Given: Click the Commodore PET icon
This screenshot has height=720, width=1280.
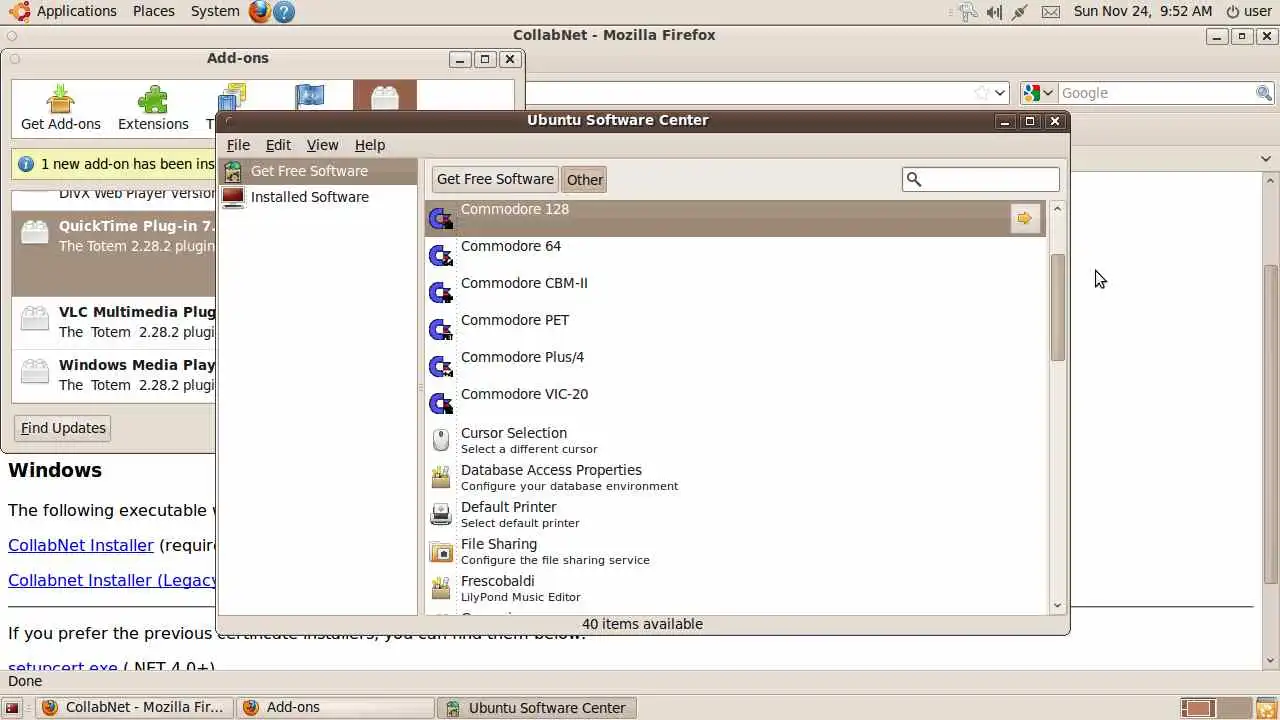Looking at the screenshot, I should click(x=441, y=329).
